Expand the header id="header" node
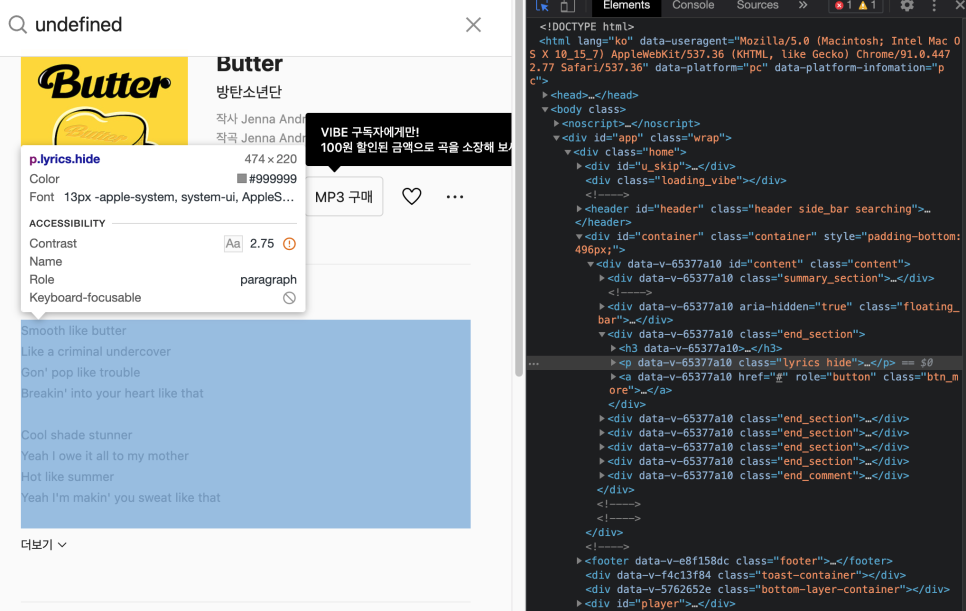 click(x=579, y=209)
